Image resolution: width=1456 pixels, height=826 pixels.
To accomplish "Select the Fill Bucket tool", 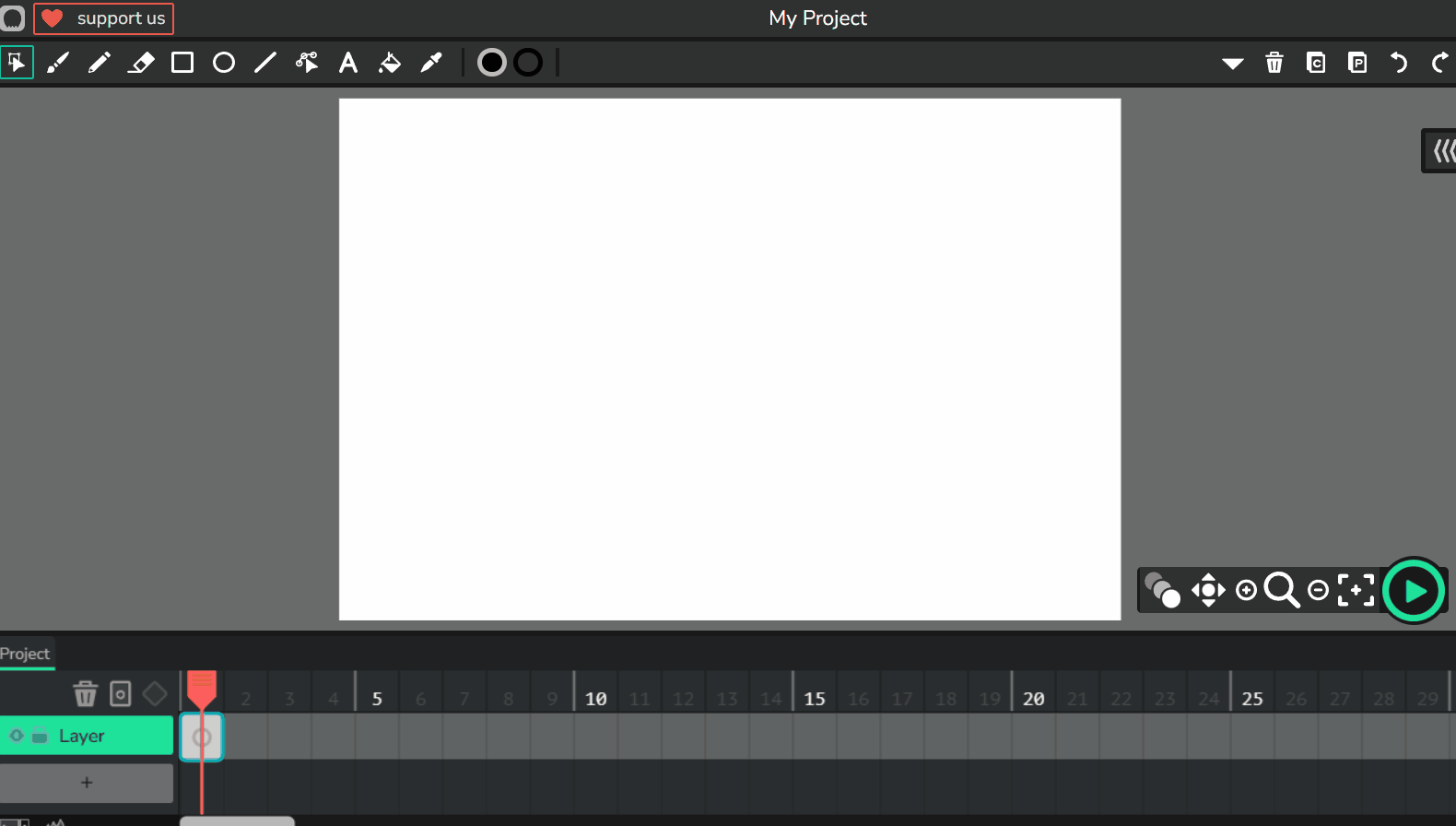I will click(x=390, y=63).
